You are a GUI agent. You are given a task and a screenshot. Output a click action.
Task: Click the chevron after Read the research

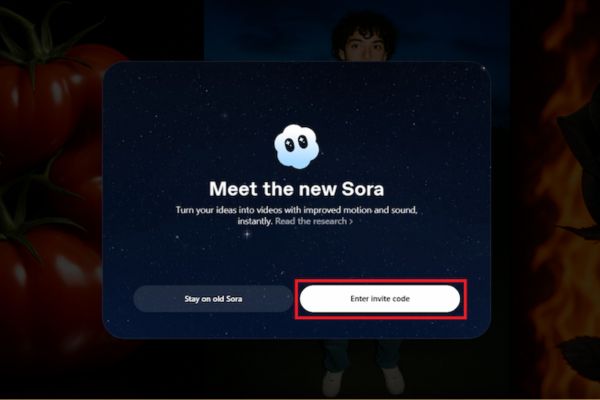[x=351, y=221]
